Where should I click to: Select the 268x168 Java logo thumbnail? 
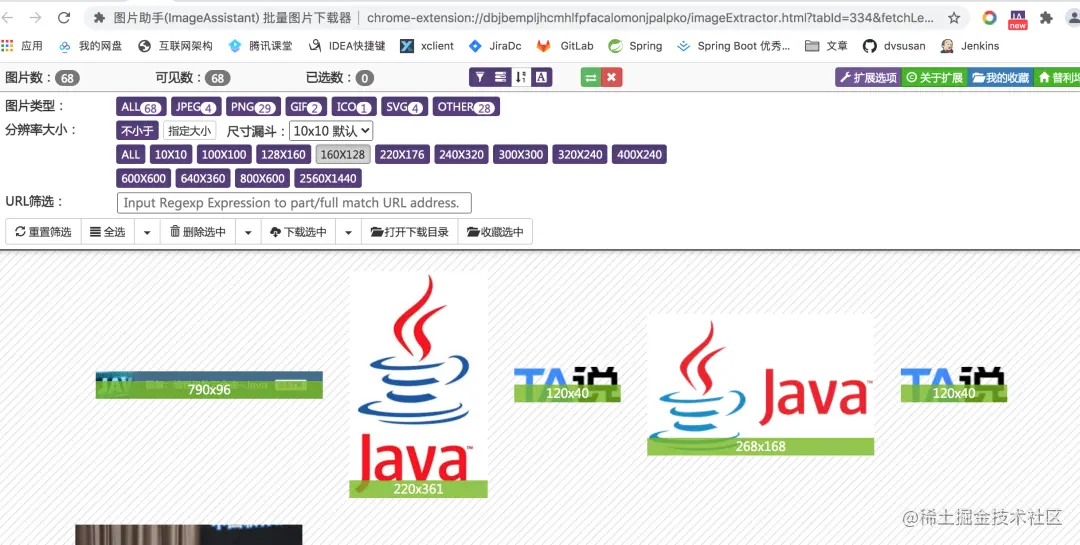(x=760, y=385)
